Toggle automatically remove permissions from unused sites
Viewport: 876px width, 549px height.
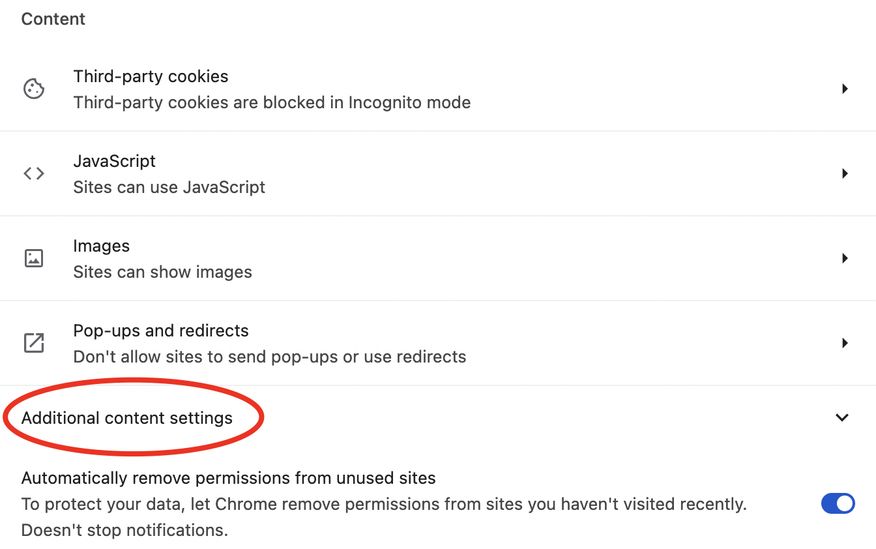click(837, 503)
